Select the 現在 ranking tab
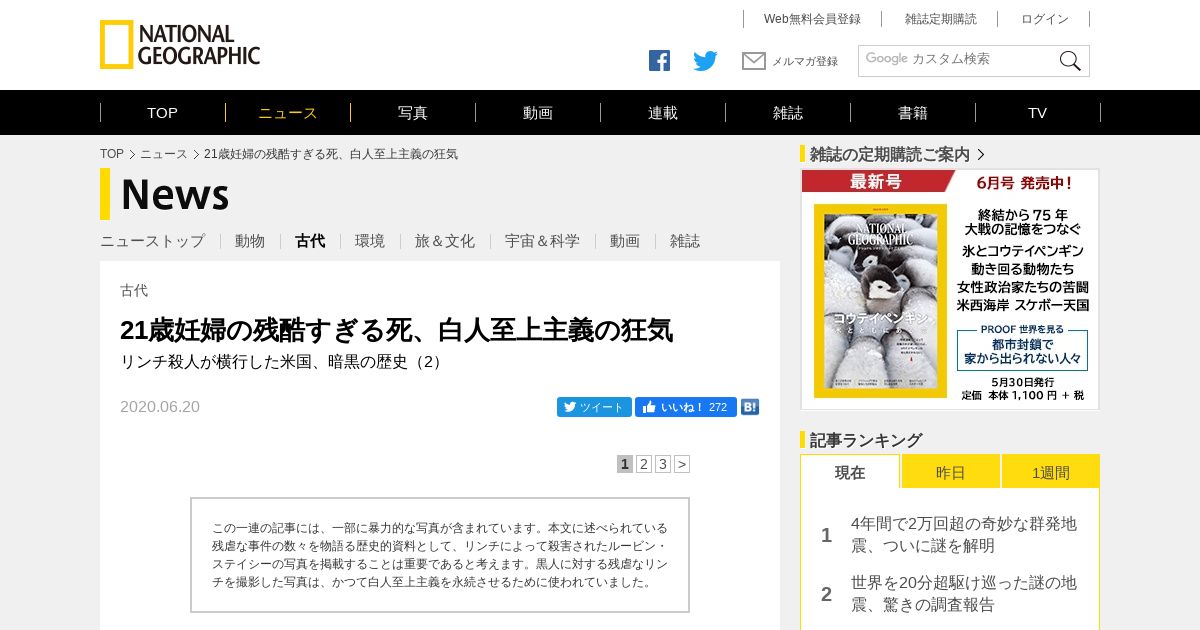 point(850,472)
